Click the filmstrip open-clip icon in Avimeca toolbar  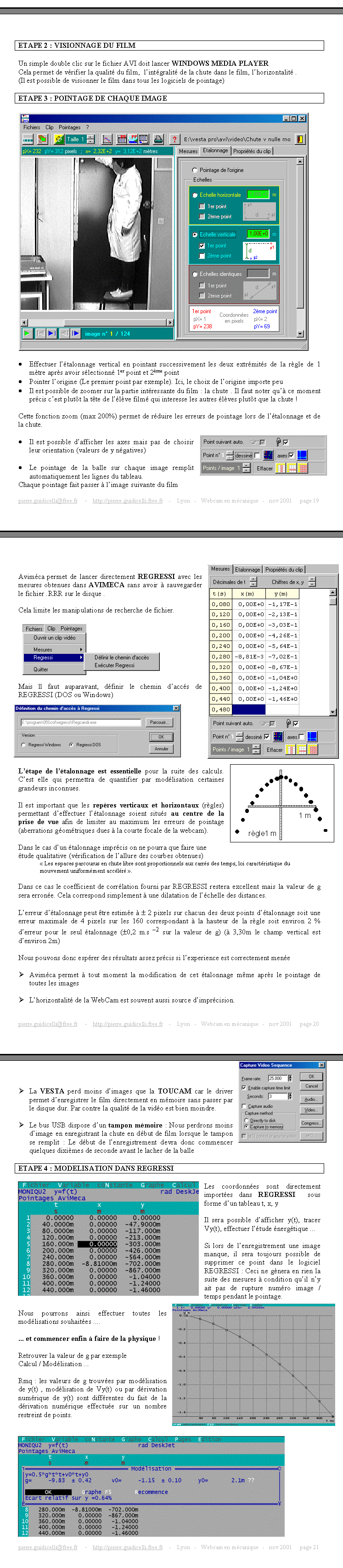point(28,139)
